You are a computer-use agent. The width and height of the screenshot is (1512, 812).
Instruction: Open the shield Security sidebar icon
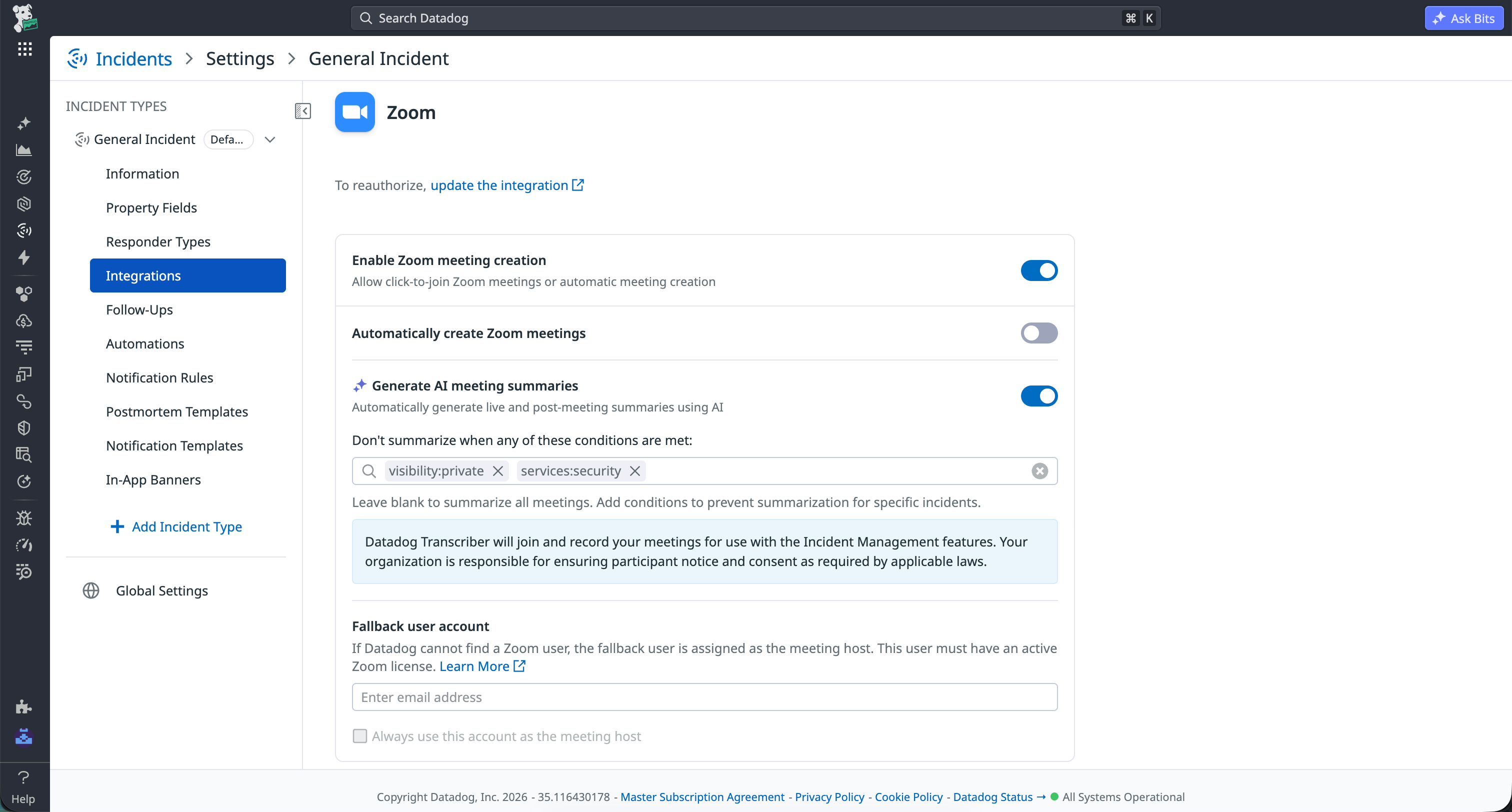(24, 428)
